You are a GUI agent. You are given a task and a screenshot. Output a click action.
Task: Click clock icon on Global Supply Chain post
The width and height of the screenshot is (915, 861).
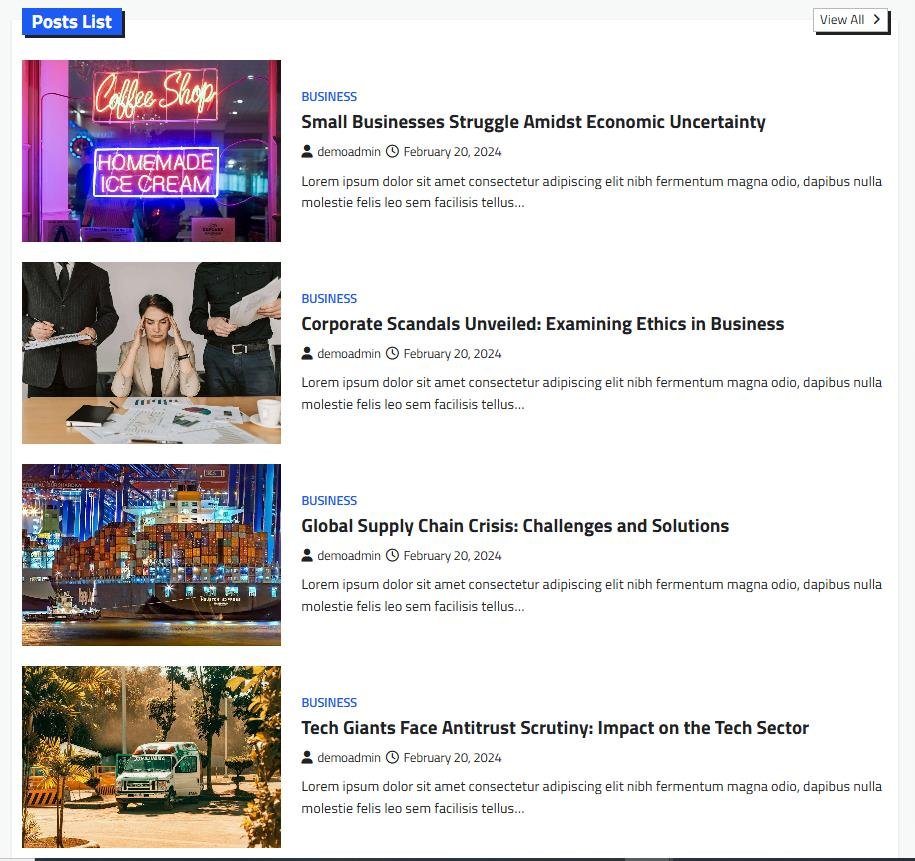tap(393, 555)
